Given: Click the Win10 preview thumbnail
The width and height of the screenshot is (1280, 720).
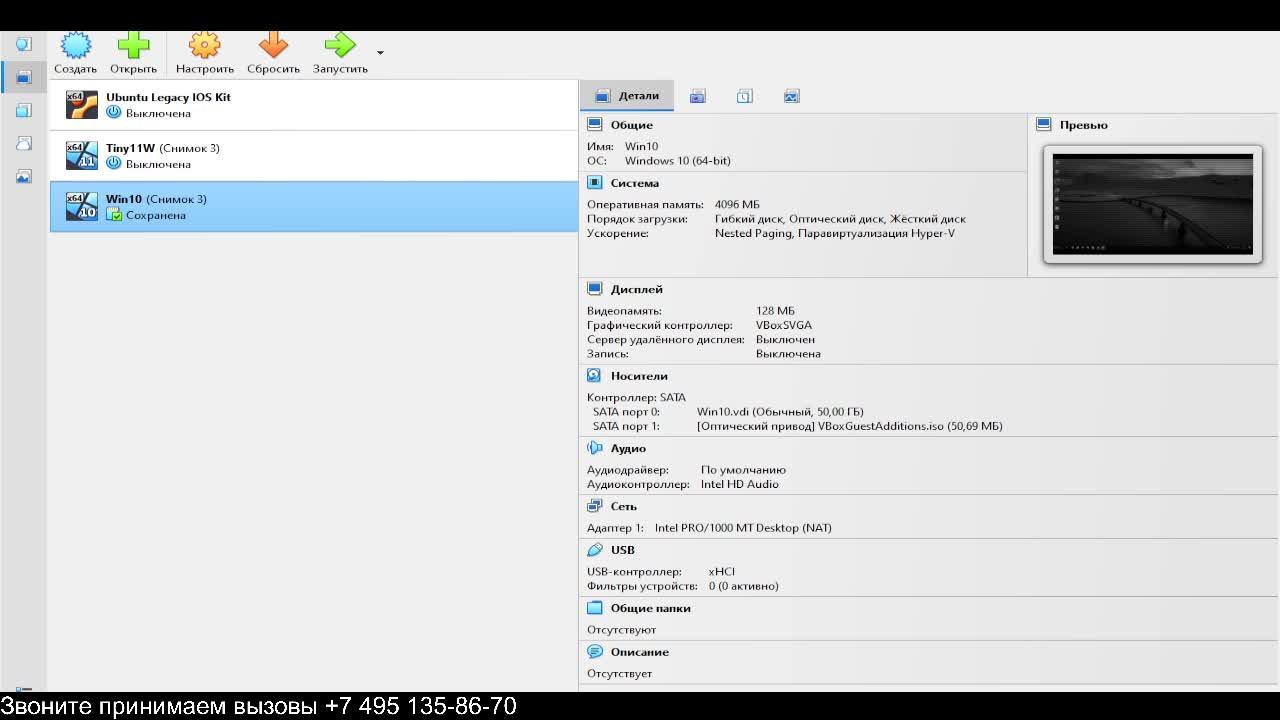Looking at the screenshot, I should 1152,204.
